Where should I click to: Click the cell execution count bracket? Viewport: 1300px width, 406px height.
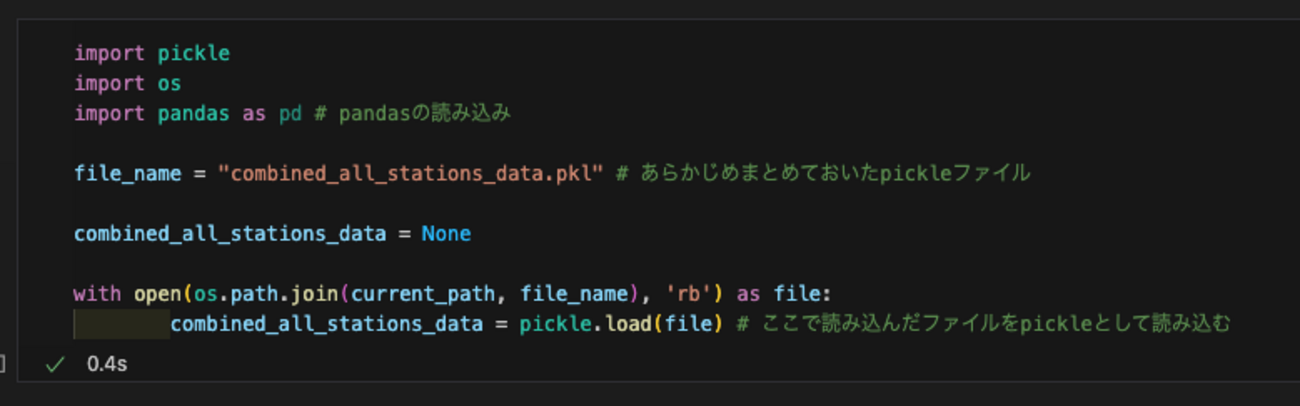tap(3, 364)
